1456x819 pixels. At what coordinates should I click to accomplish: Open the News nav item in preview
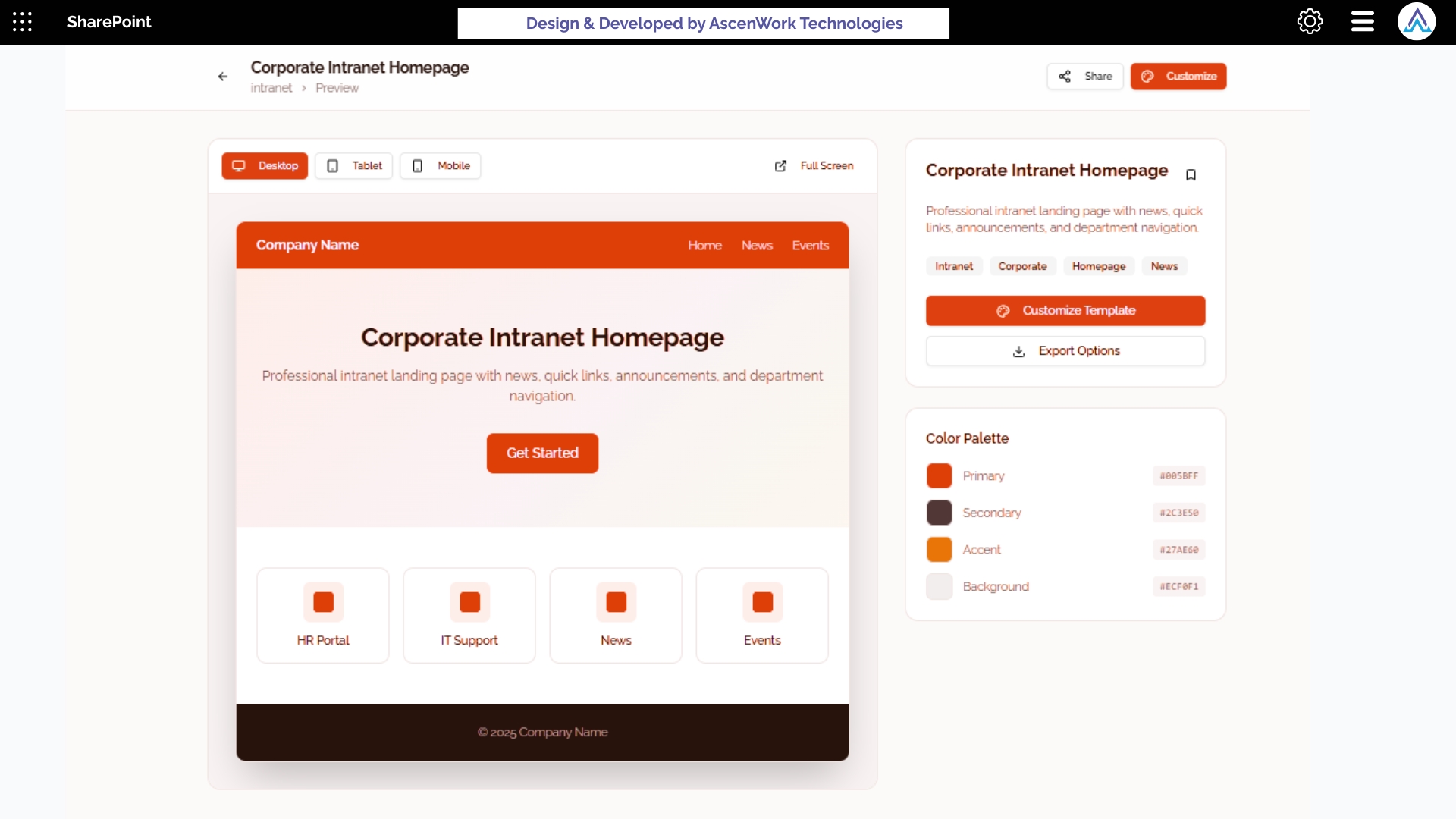tap(757, 246)
